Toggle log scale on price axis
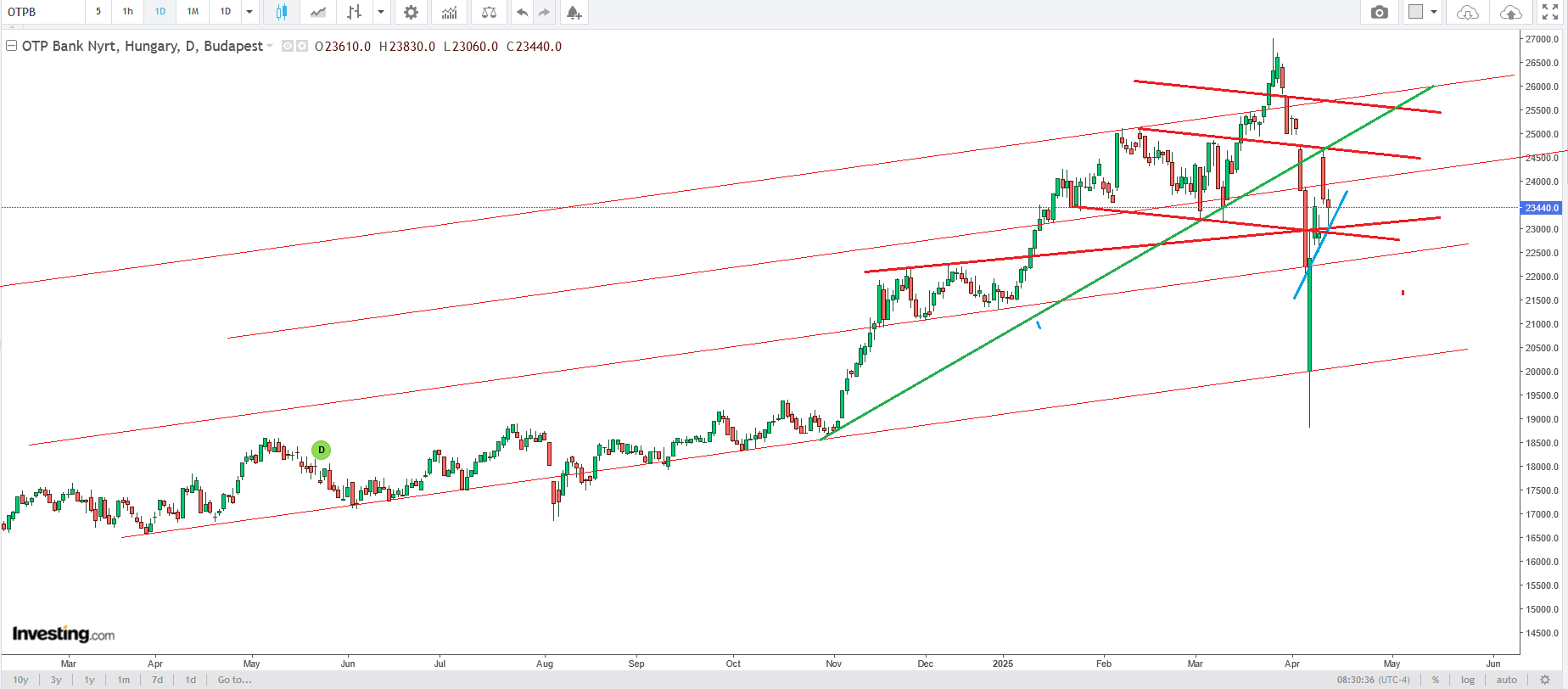 coord(1468,680)
